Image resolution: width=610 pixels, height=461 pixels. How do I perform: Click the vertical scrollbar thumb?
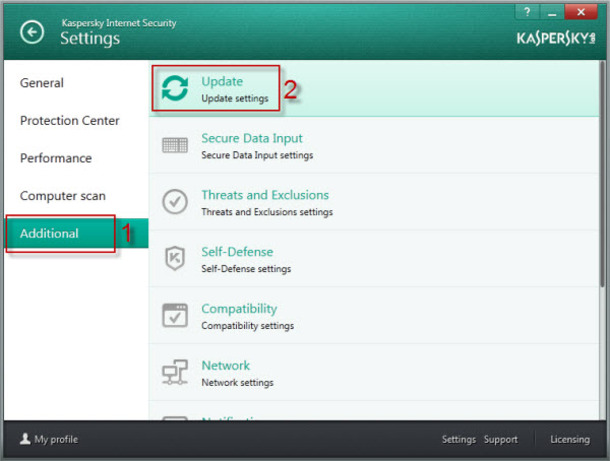click(602, 174)
